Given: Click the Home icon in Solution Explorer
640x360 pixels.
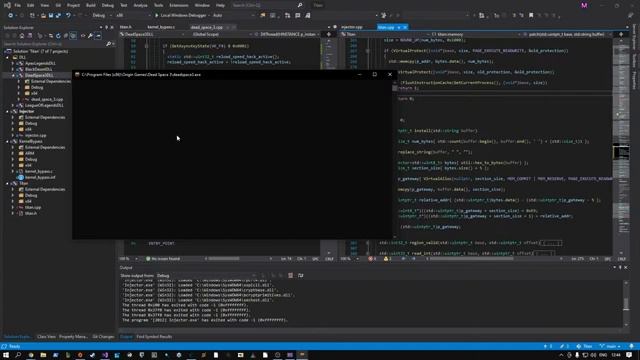Looking at the screenshot, I should click(x=22, y=36).
